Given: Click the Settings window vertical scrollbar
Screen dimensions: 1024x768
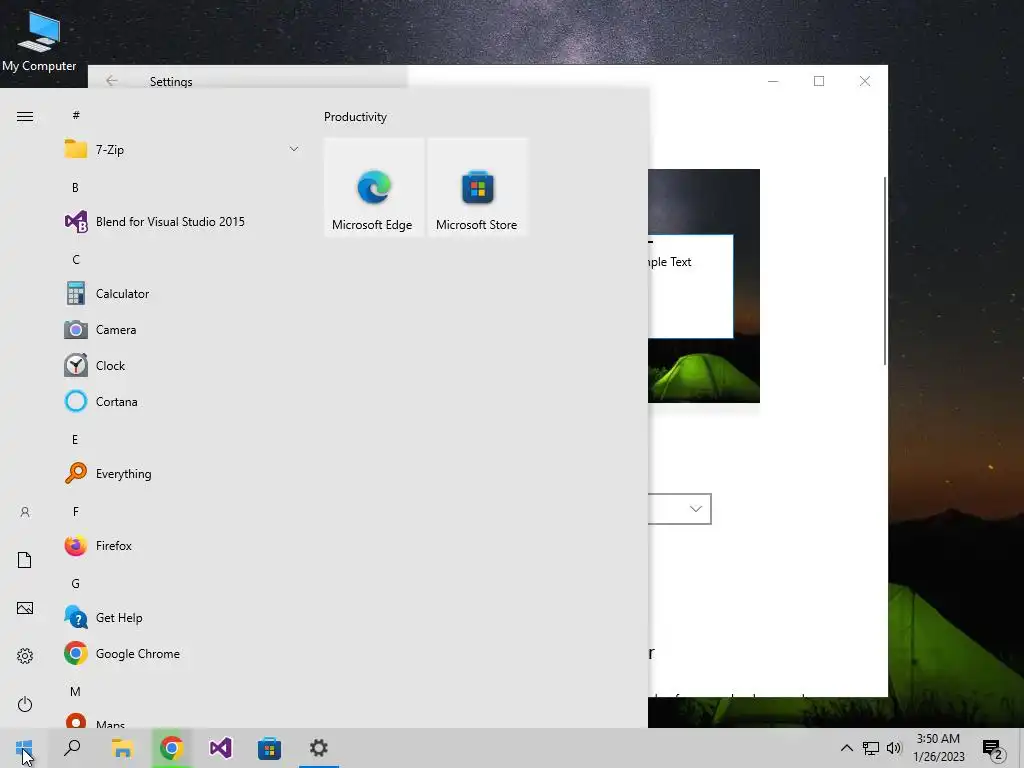Looking at the screenshot, I should [x=885, y=270].
